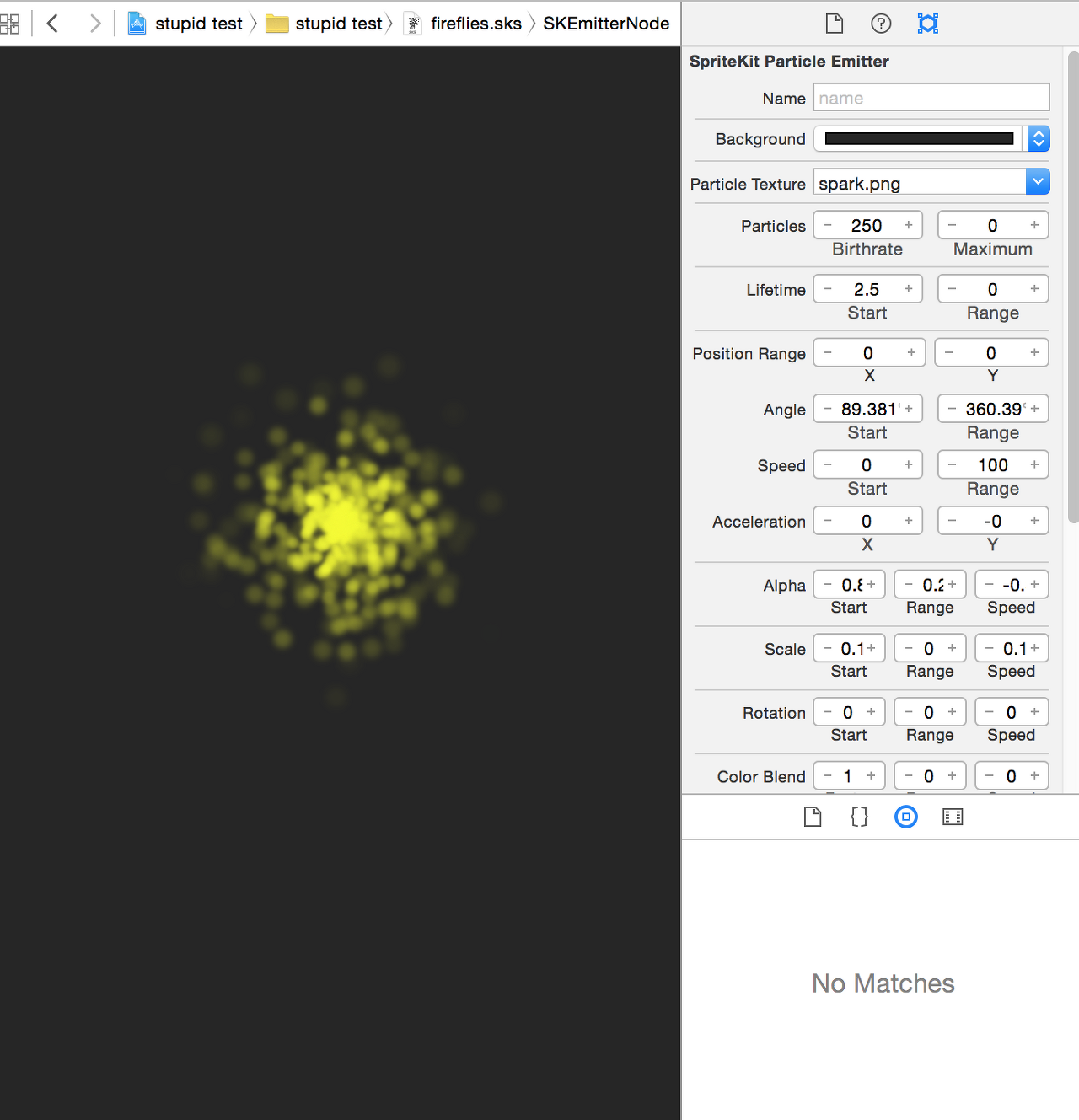Viewport: 1079px width, 1120px height.
Task: Increase the Lifetime Start value
Action: tap(909, 289)
